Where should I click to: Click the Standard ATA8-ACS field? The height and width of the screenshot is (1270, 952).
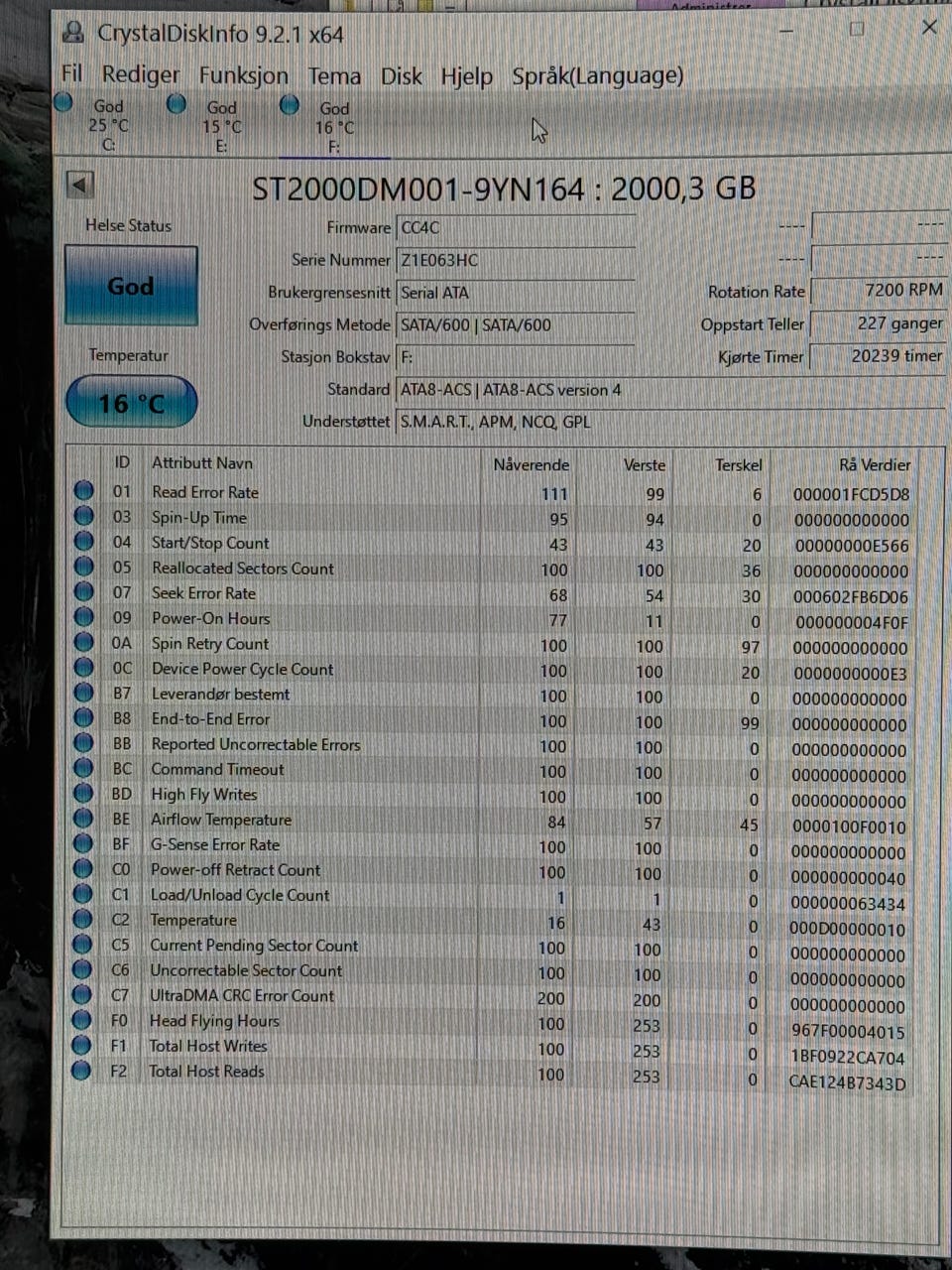click(x=670, y=390)
